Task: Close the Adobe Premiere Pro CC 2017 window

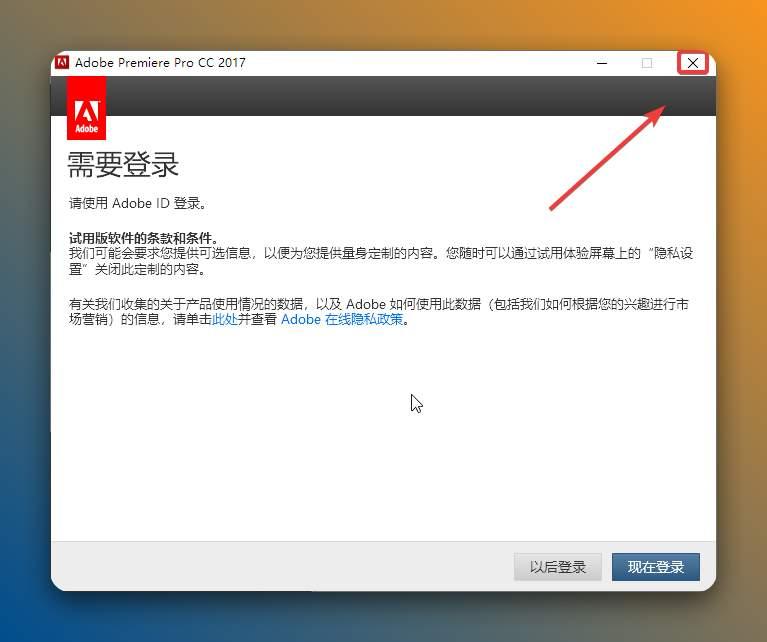Action: 693,63
